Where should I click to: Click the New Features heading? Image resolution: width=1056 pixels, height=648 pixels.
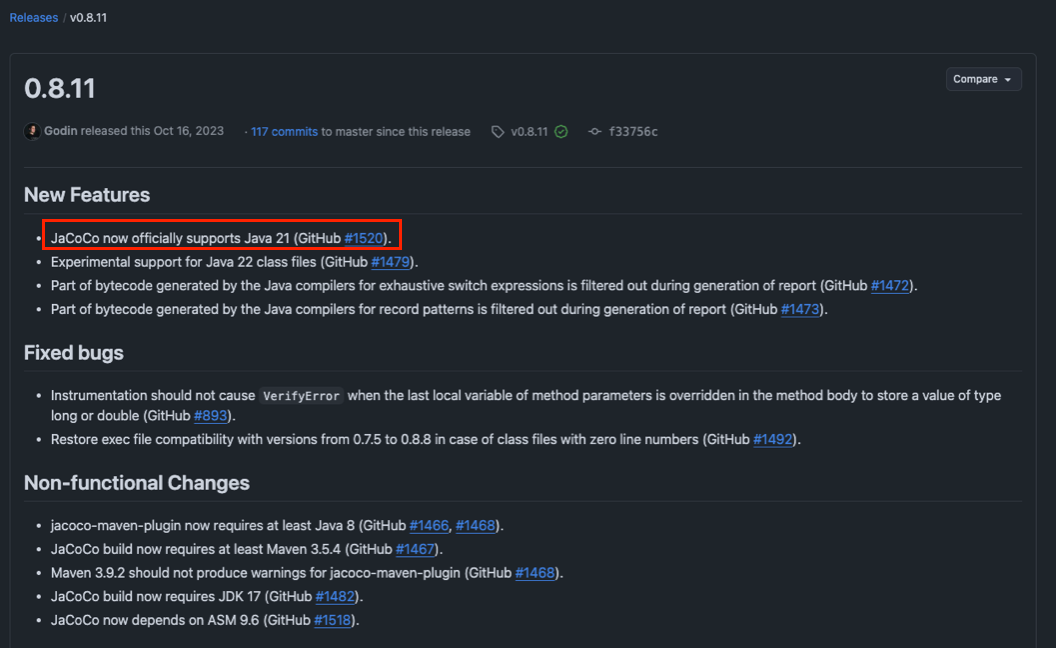(87, 195)
